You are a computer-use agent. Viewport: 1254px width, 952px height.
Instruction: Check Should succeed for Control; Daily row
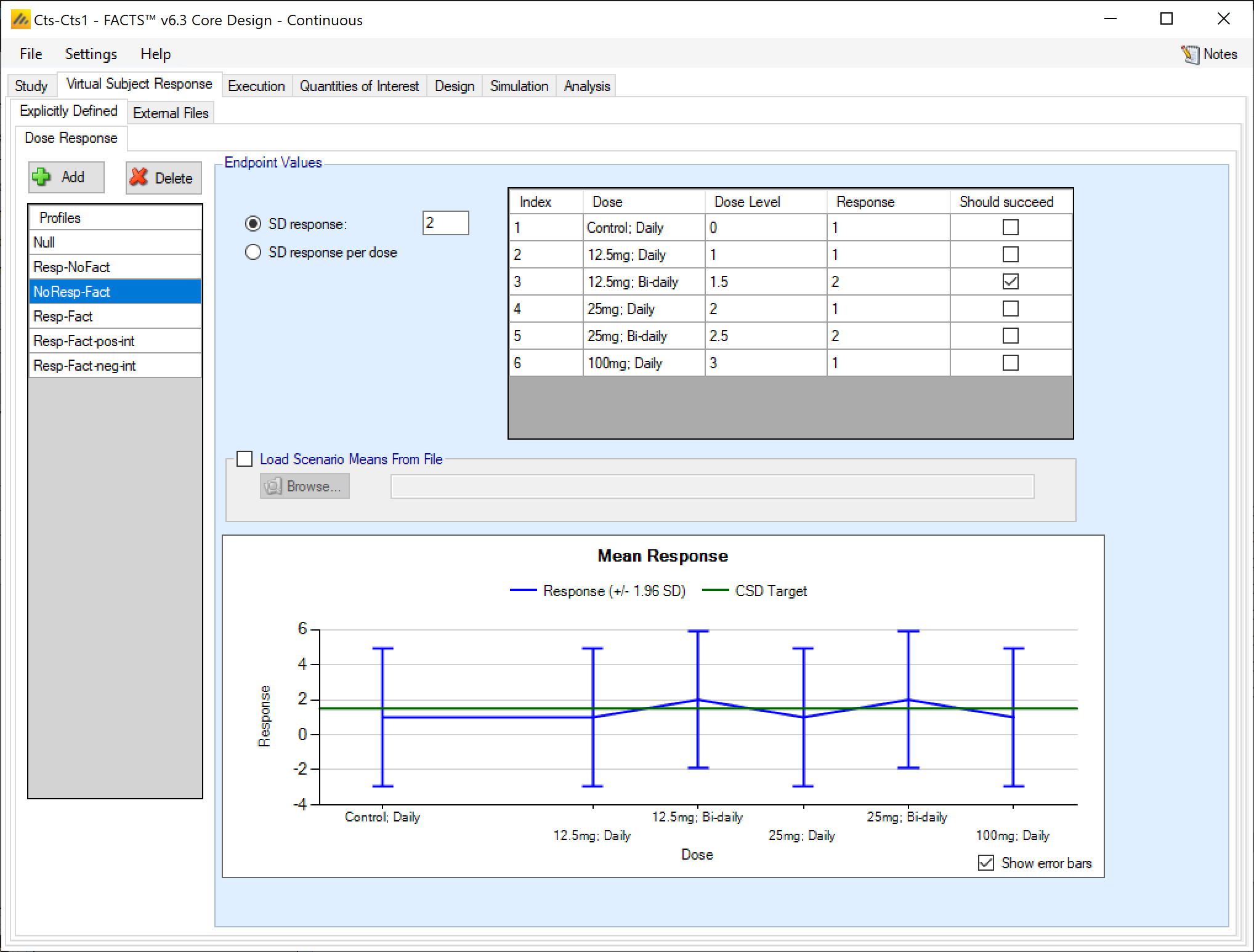[1010, 227]
